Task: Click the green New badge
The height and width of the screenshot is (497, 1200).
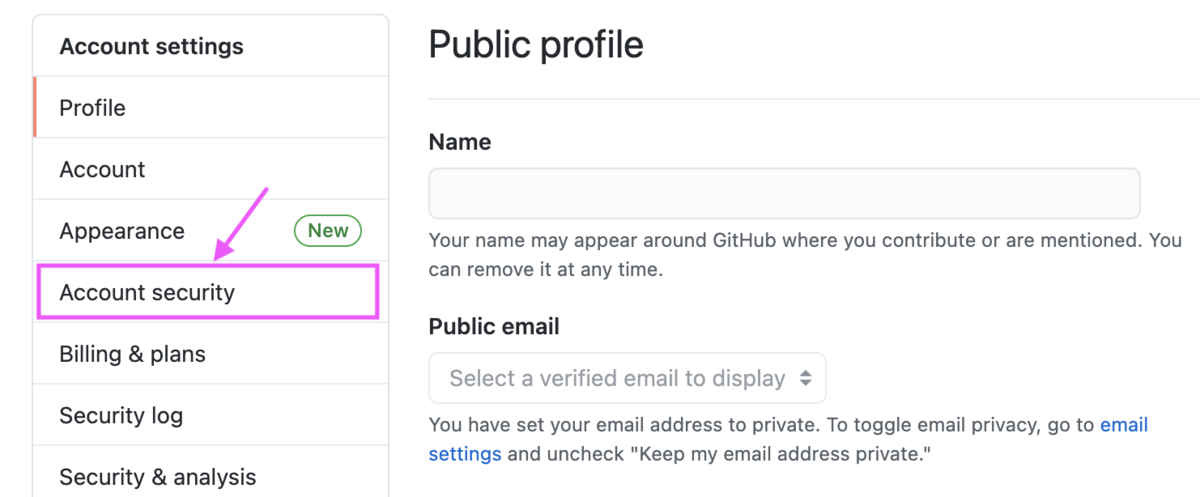Action: coord(327,231)
